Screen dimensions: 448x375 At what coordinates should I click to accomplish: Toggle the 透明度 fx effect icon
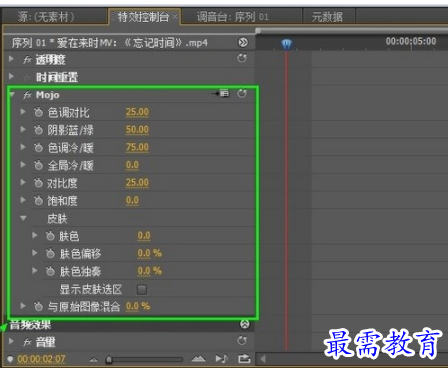pos(27,60)
